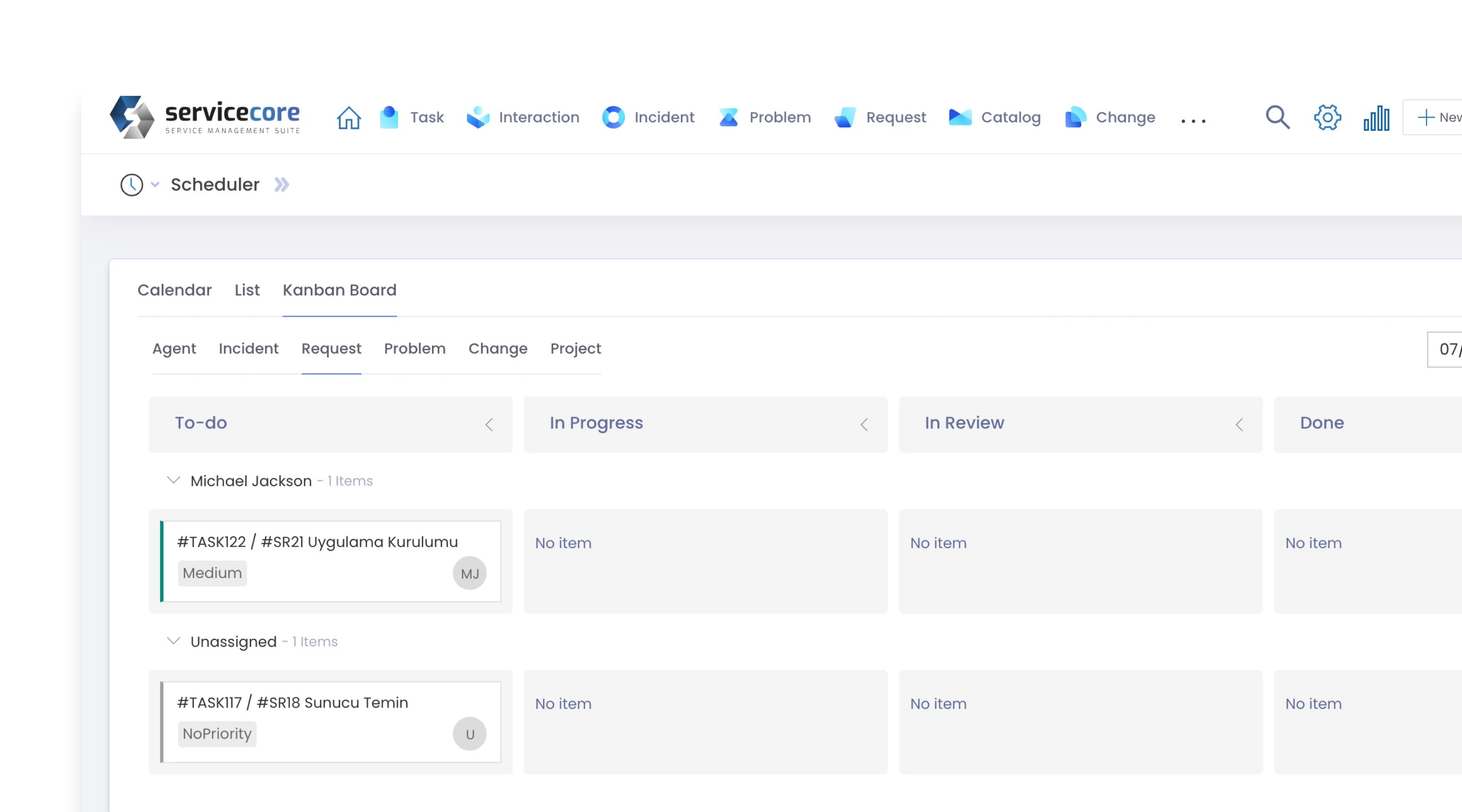The image size is (1462, 812).
Task: Switch to the Calendar tab
Action: (x=174, y=290)
